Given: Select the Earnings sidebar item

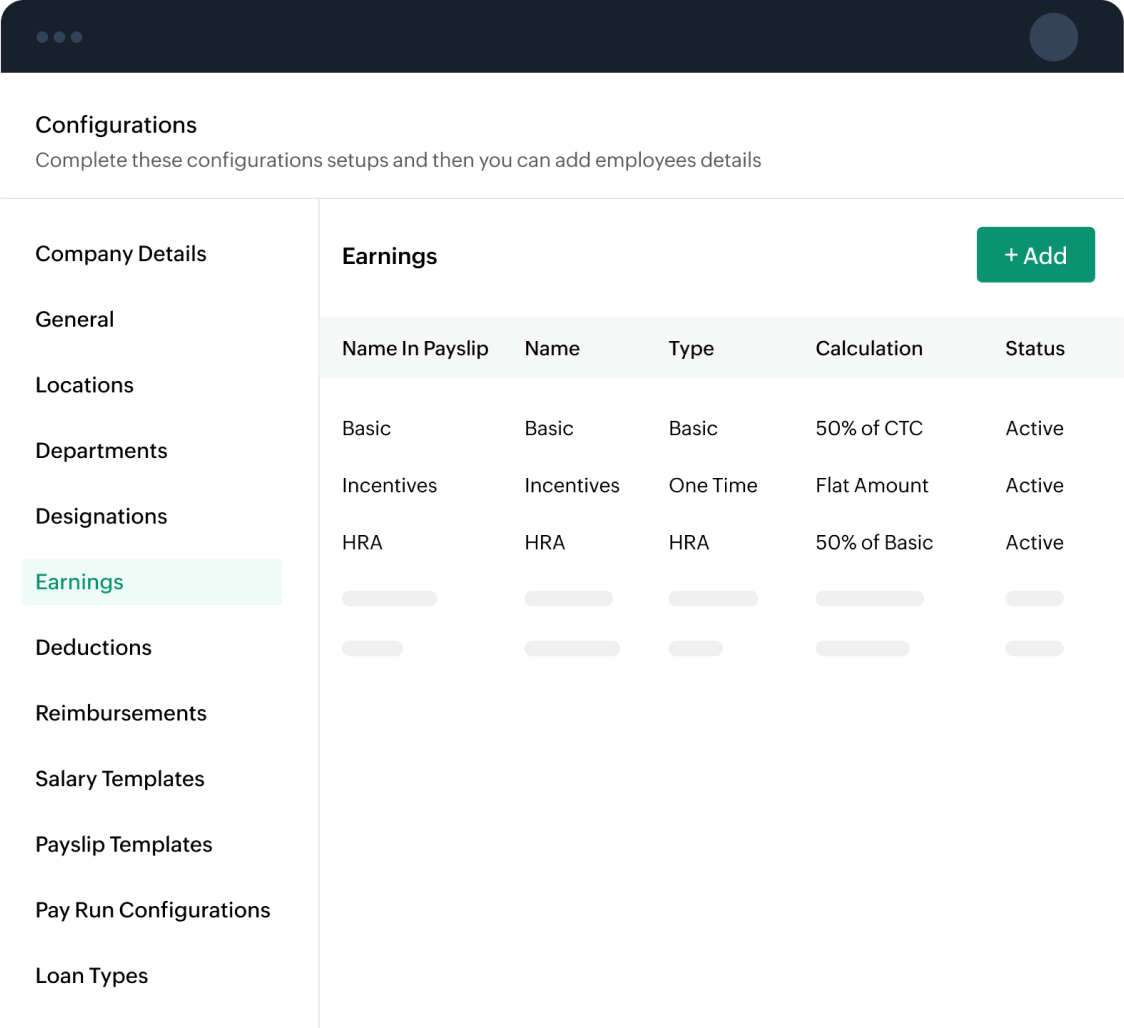Looking at the screenshot, I should (78, 581).
